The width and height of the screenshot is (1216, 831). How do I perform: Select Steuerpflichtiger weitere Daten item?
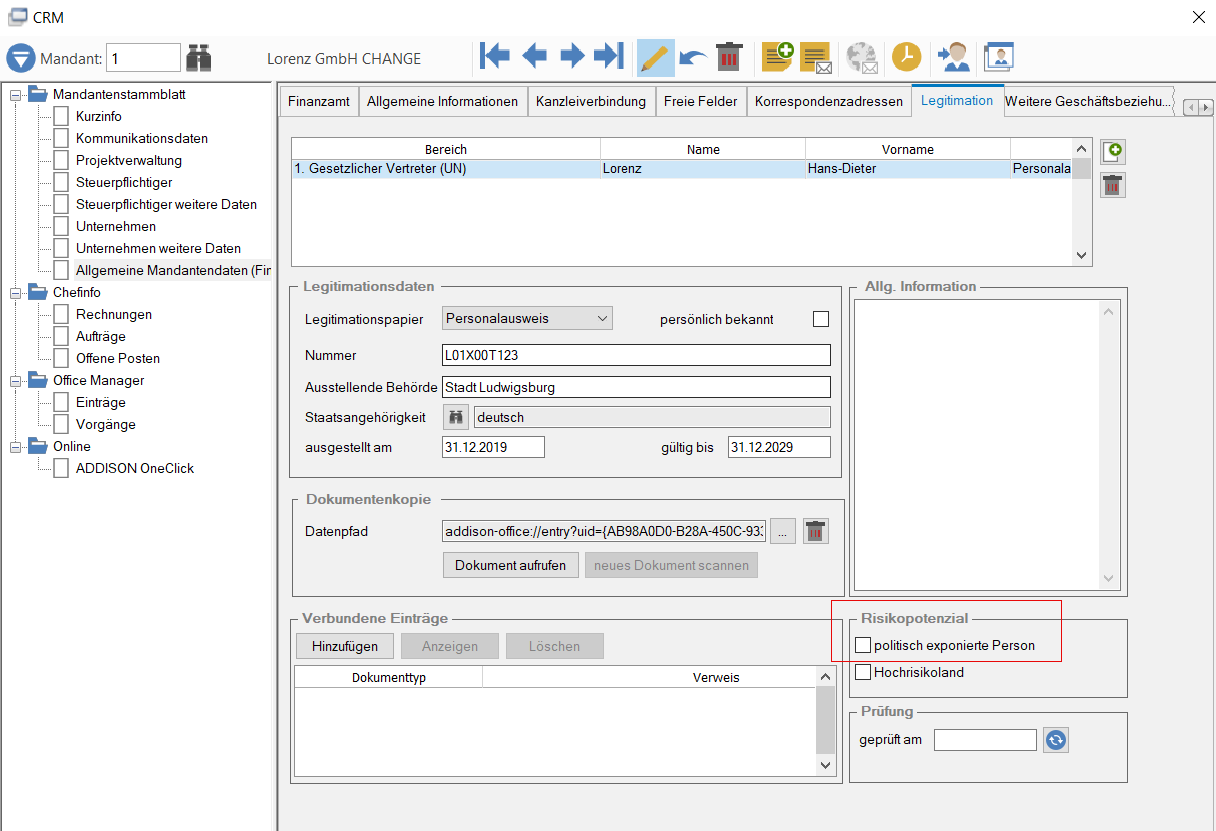[166, 205]
